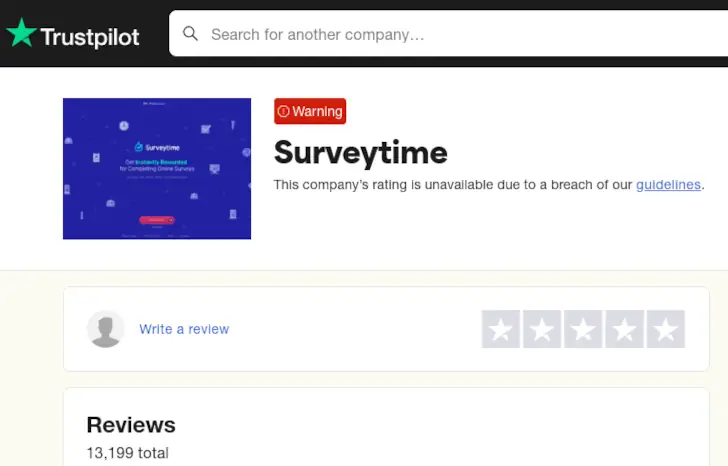This screenshot has height=466, width=728.
Task: Select the first rating star
Action: [500, 329]
